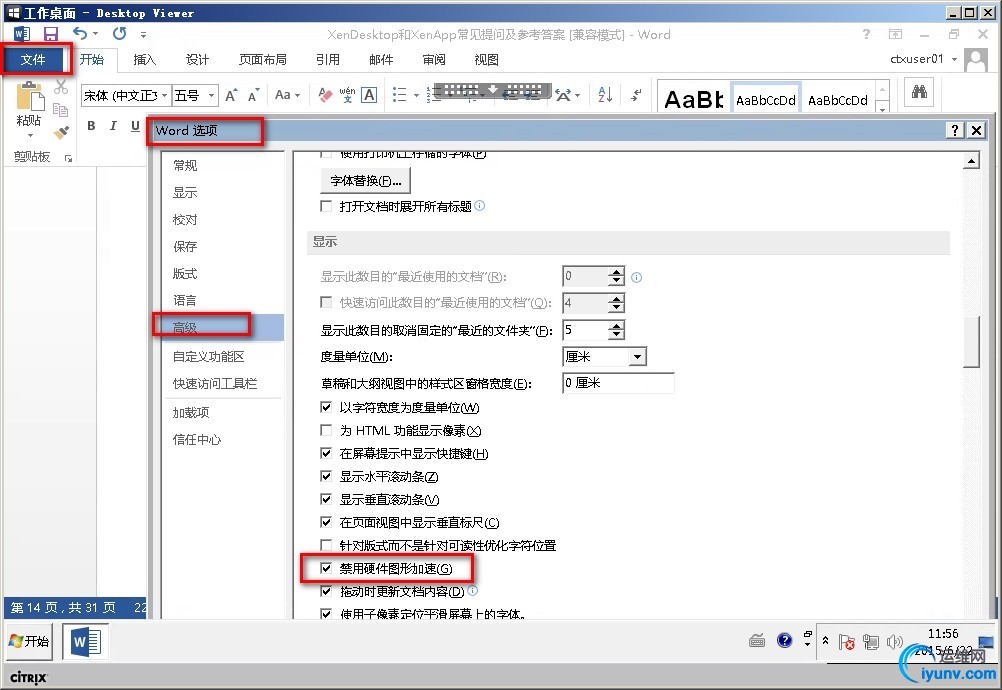Open the 剪贴板 clipboard pane launcher

click(x=68, y=158)
